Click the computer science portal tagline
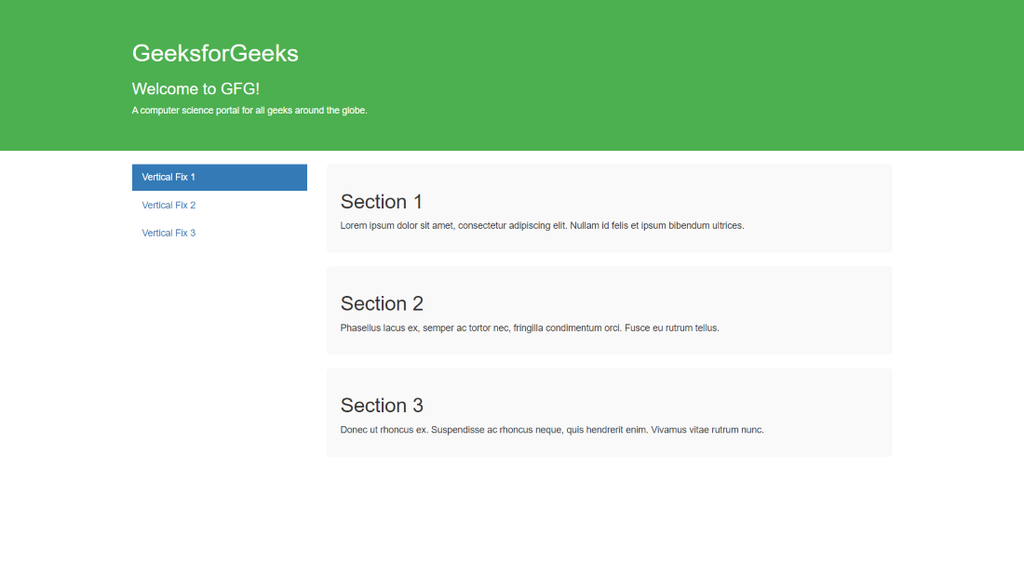The height and width of the screenshot is (576, 1024). tap(249, 110)
